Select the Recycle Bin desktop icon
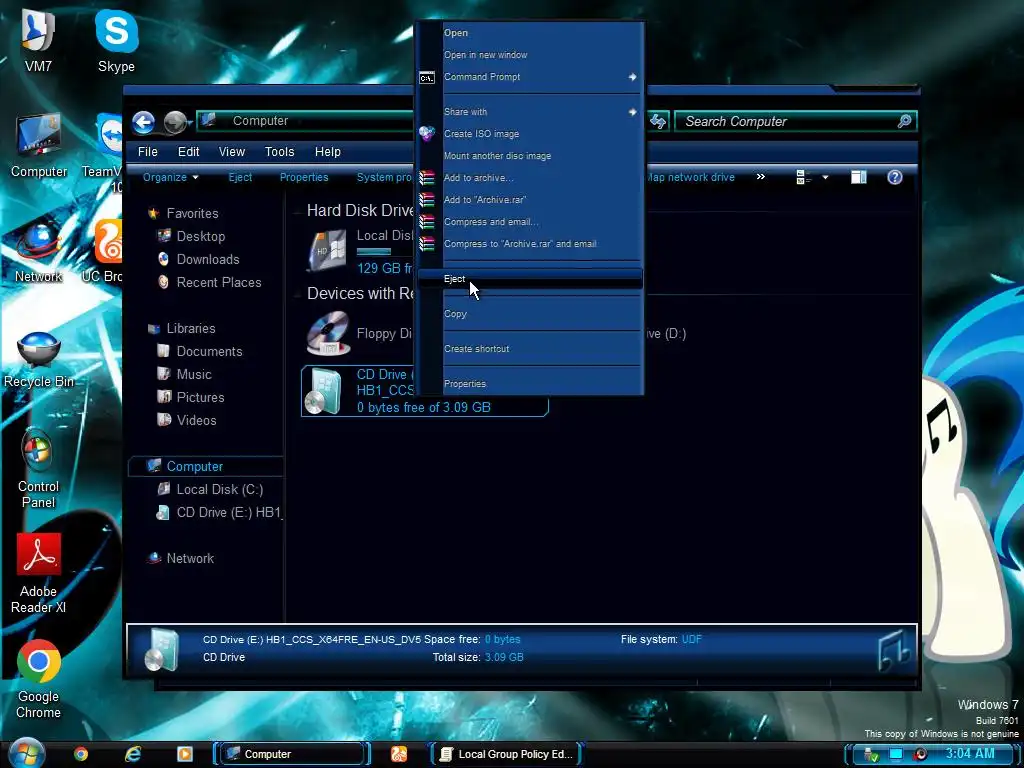Image resolution: width=1024 pixels, height=768 pixels. [x=39, y=360]
